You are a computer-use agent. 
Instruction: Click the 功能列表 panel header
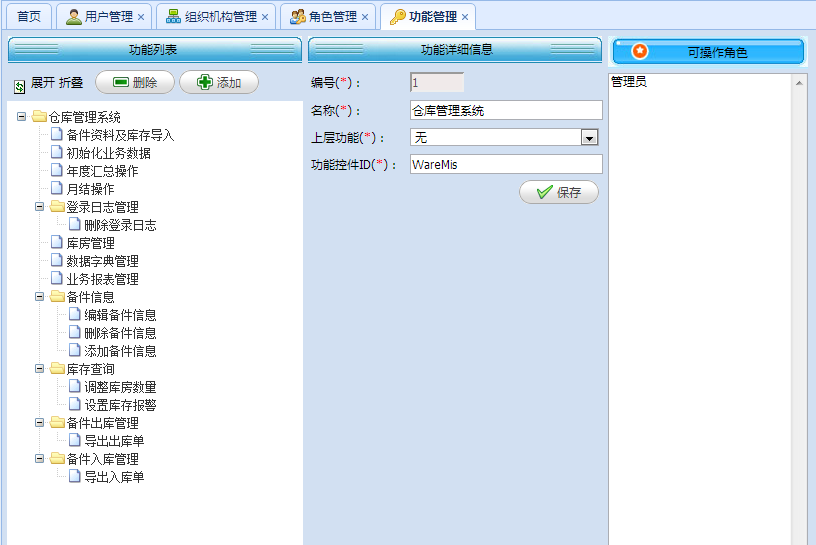[x=155, y=49]
